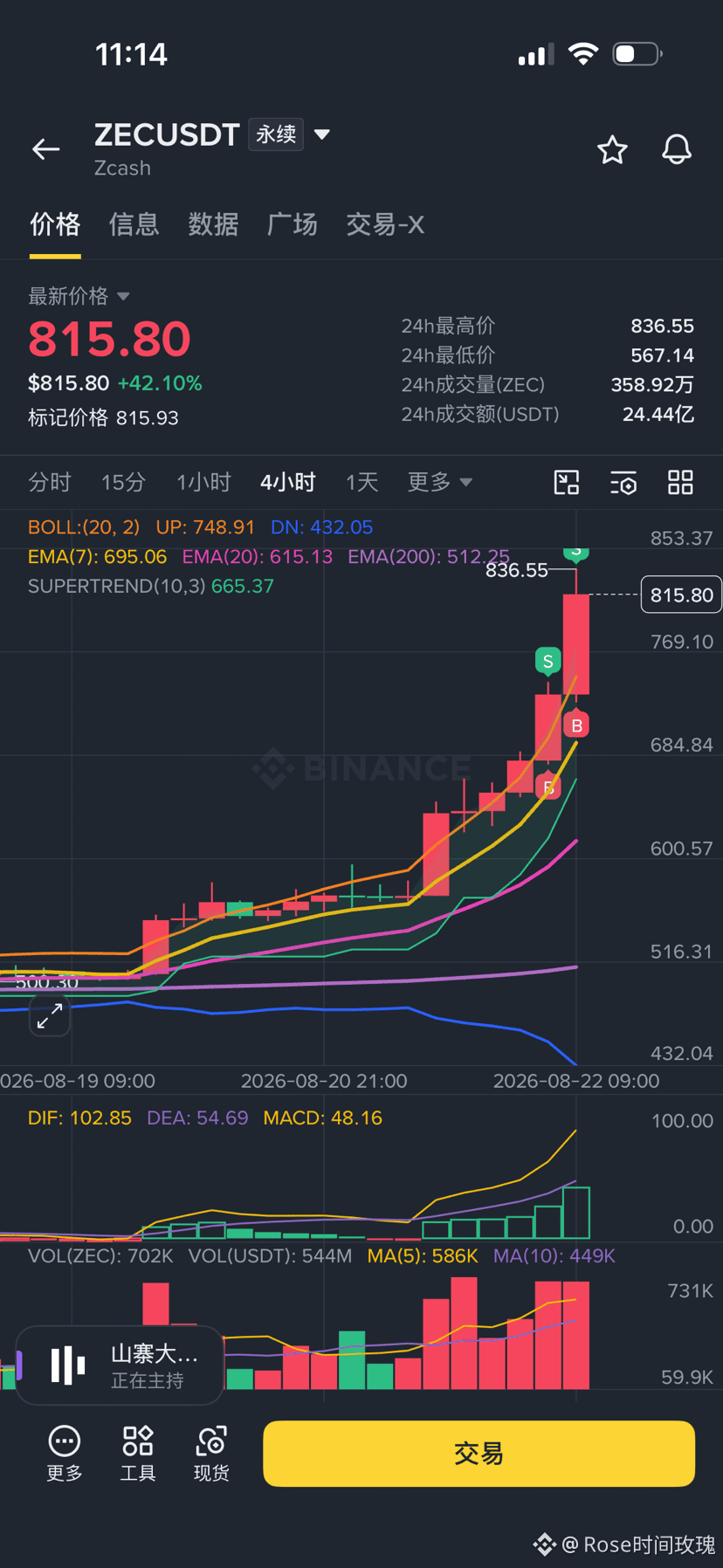Open the 更多 timeframe dropdown

(x=439, y=482)
